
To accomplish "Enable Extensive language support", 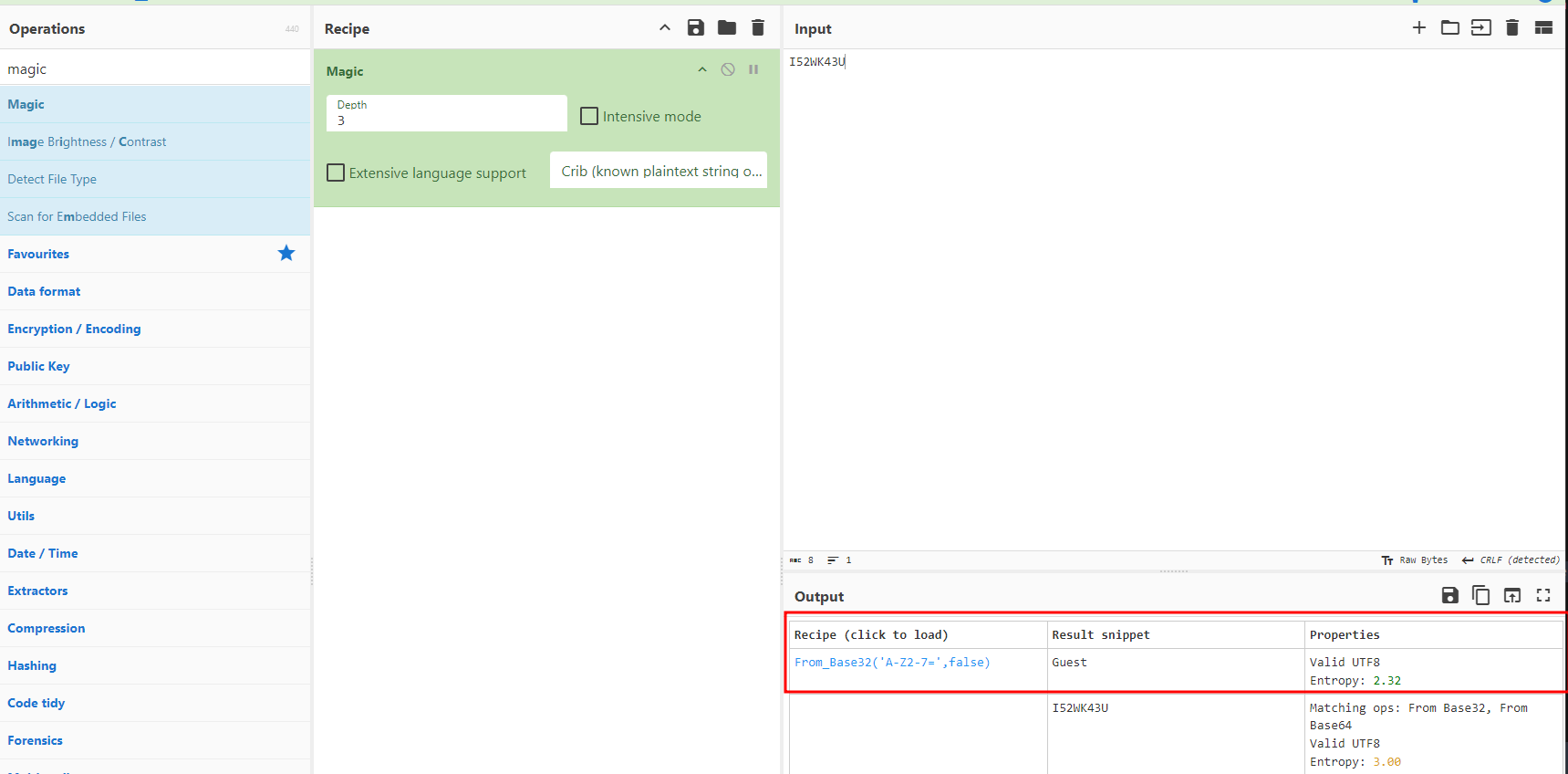I will (337, 173).
